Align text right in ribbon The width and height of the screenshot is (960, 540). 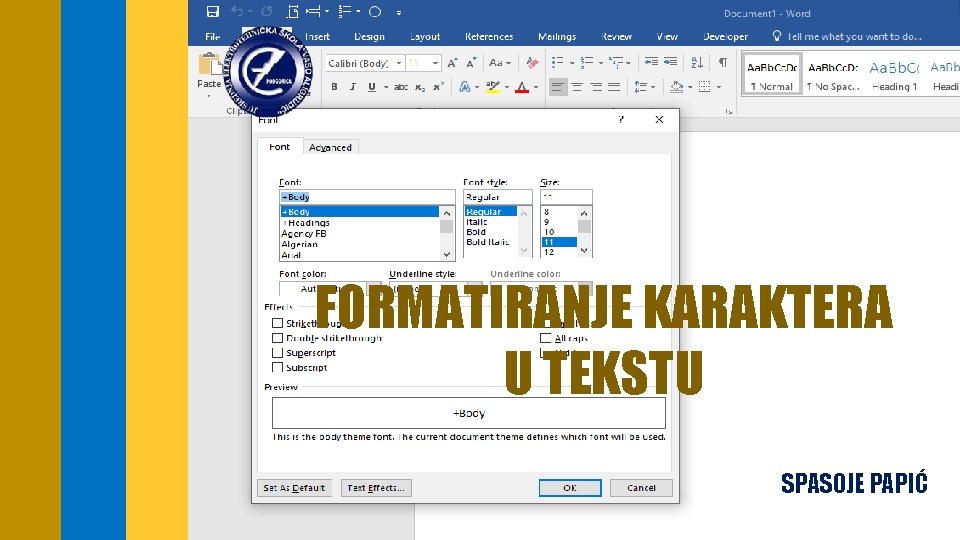pyautogui.click(x=596, y=87)
